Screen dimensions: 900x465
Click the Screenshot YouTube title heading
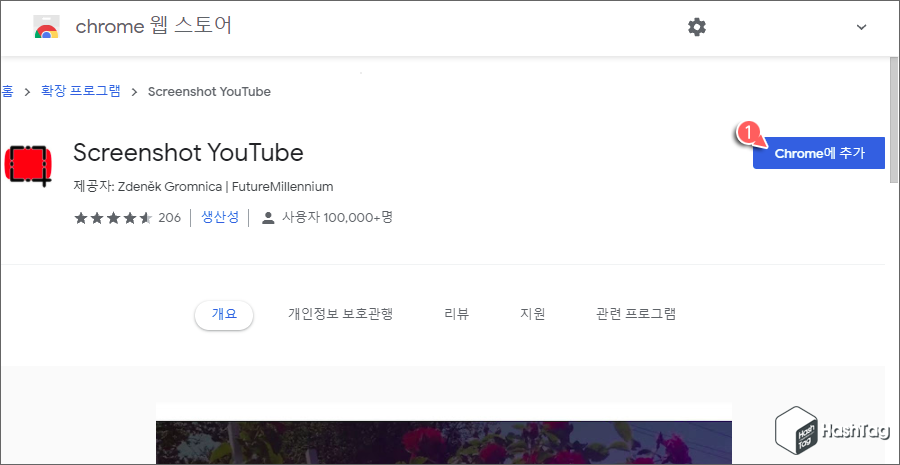(188, 153)
